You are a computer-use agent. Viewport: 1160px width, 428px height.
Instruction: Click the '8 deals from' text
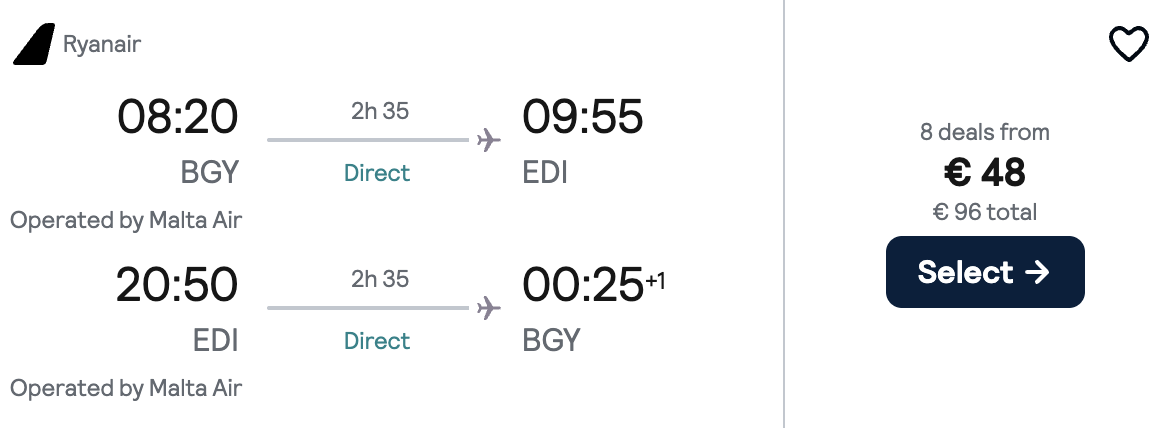(x=985, y=132)
